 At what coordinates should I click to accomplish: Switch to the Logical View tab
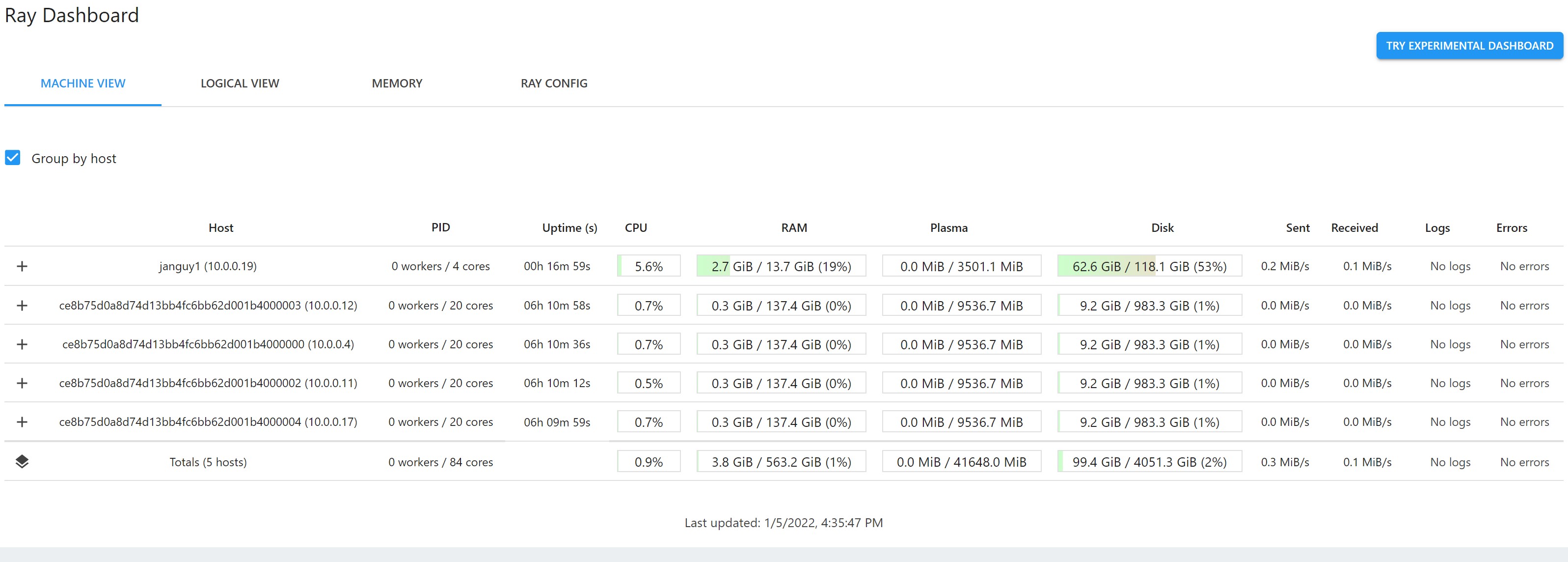pos(240,84)
